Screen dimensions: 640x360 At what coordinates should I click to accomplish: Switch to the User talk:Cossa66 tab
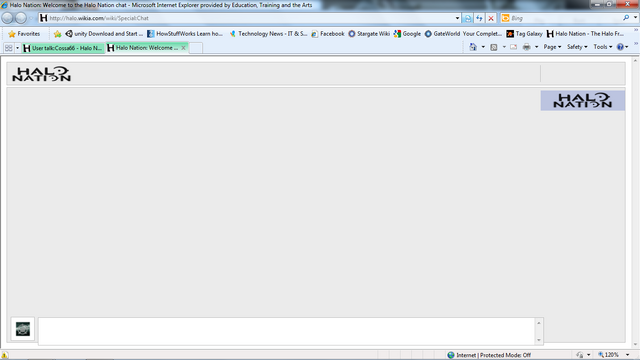[x=63, y=48]
